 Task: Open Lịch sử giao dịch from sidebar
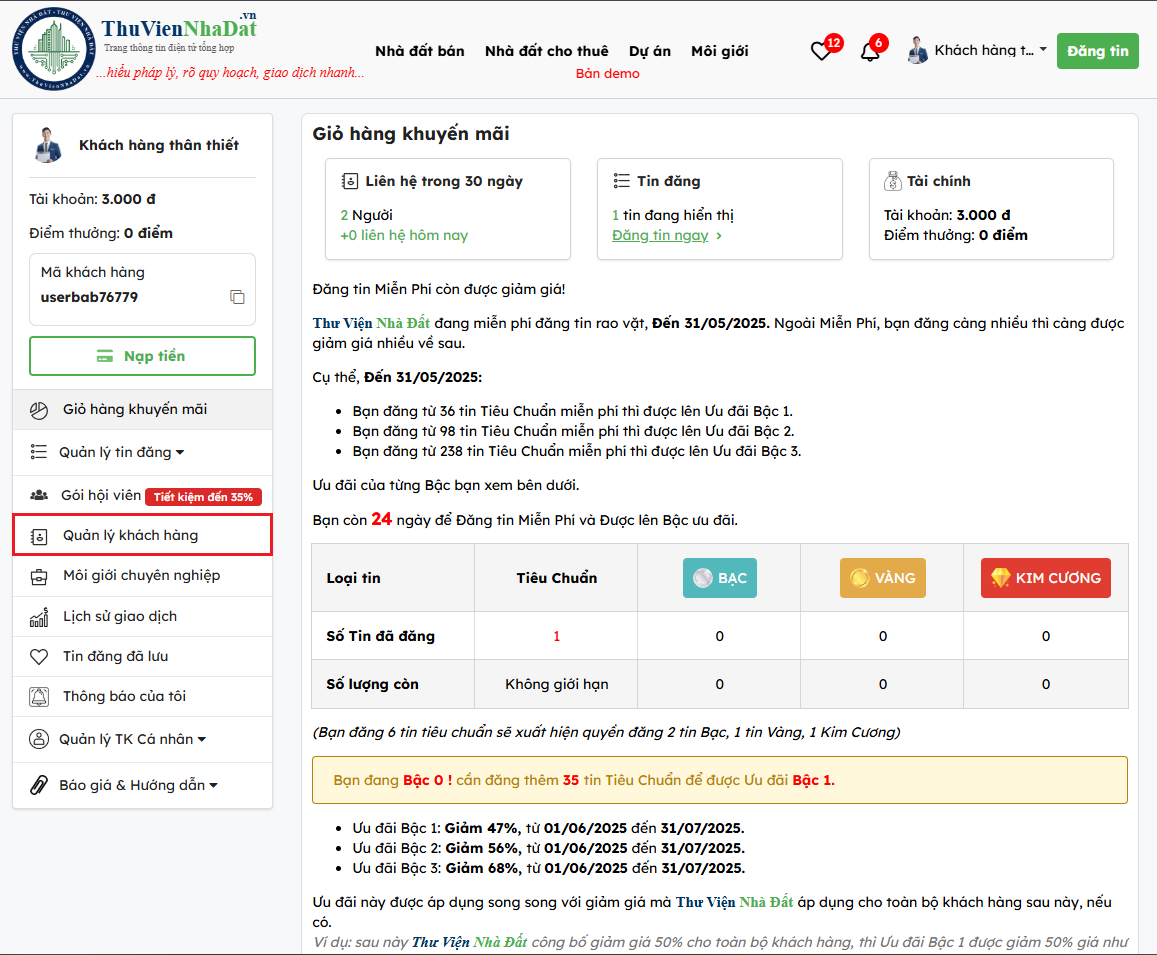(x=119, y=616)
